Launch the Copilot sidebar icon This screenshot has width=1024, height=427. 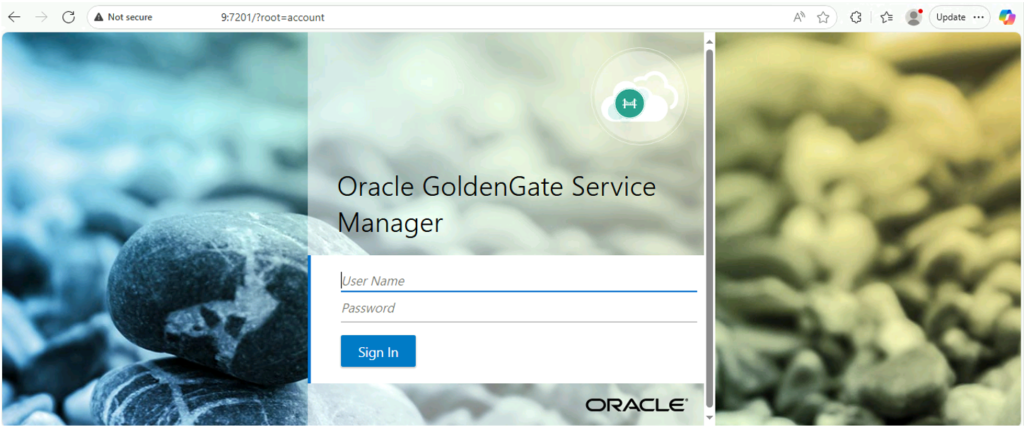(x=1008, y=18)
